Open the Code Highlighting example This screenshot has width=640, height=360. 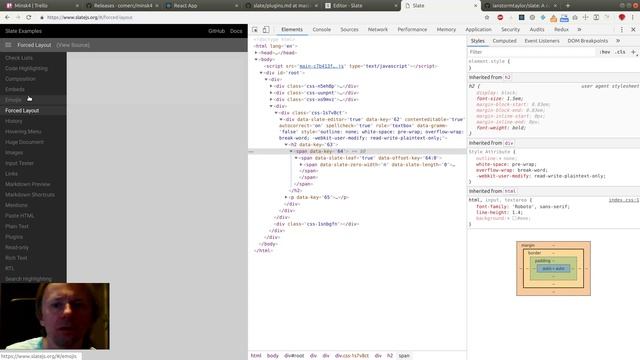pyautogui.click(x=27, y=69)
